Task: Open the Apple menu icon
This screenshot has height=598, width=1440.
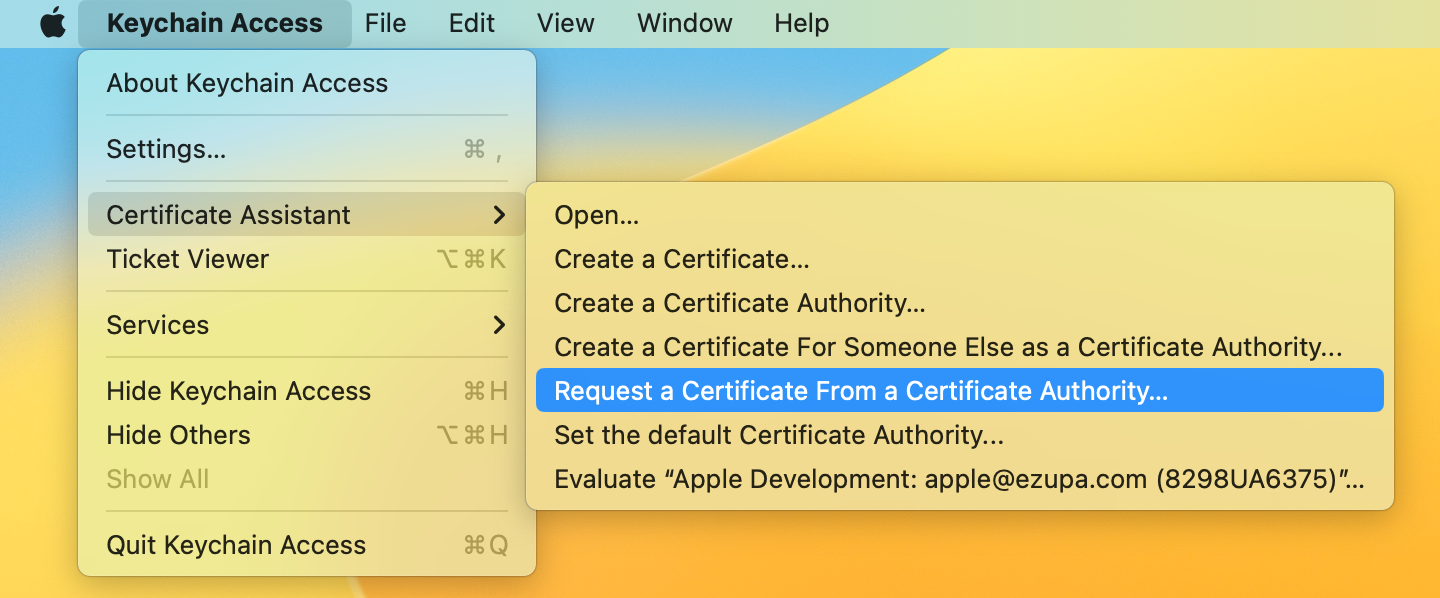Action: 52,23
